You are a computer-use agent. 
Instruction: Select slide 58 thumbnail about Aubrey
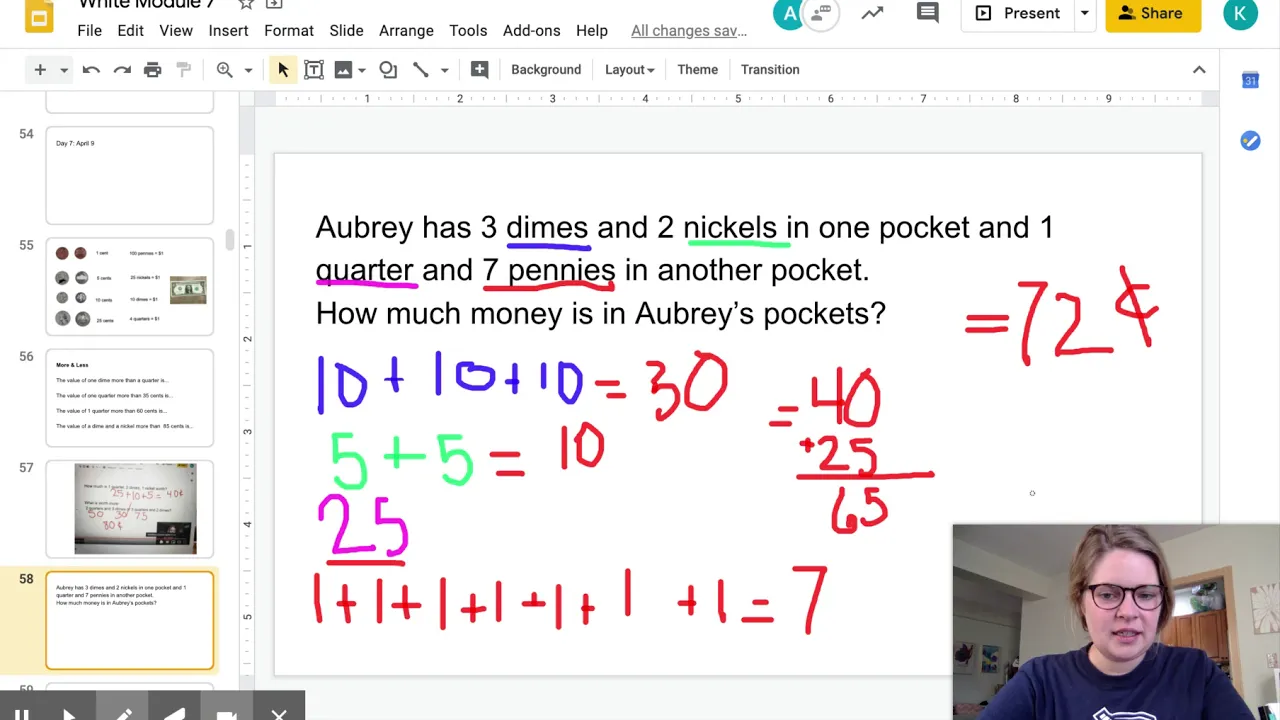(129, 620)
